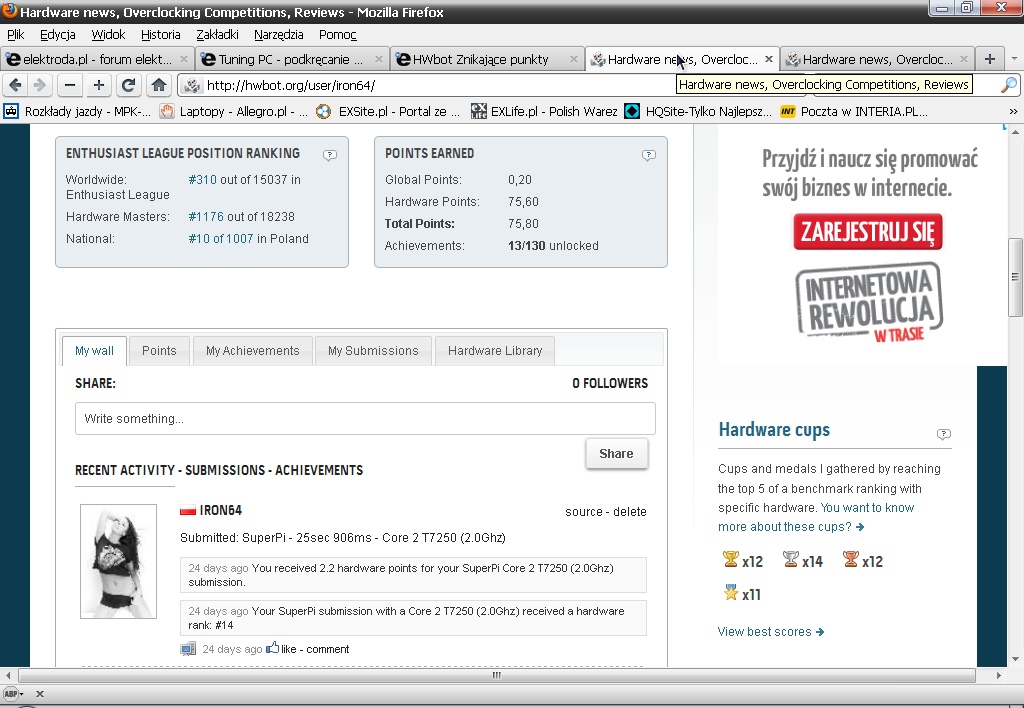
Task: Click the Share button
Action: pos(616,453)
